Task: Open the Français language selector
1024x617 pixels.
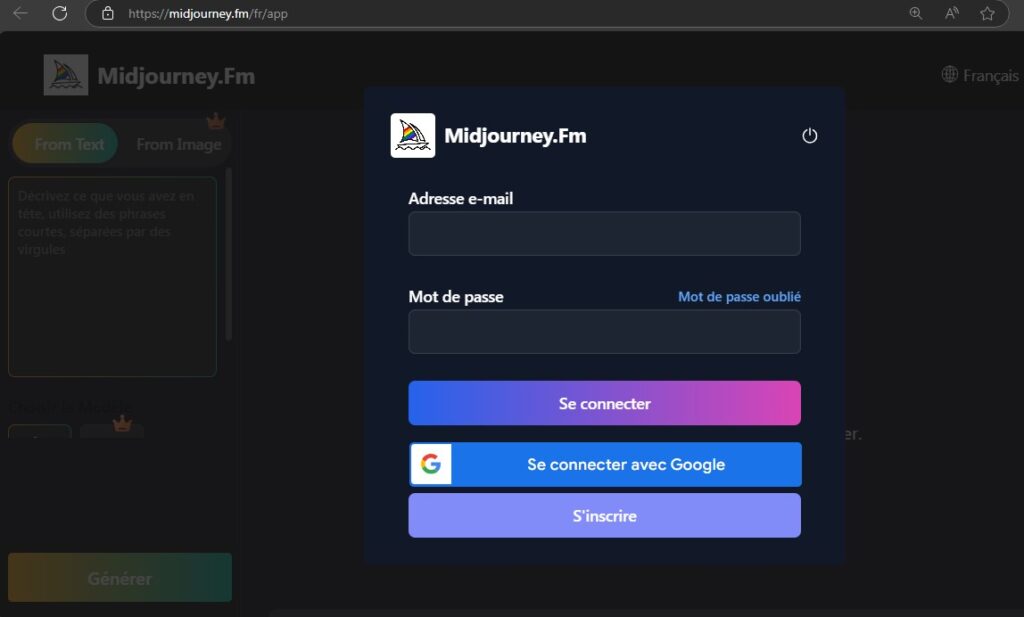Action: (x=980, y=75)
